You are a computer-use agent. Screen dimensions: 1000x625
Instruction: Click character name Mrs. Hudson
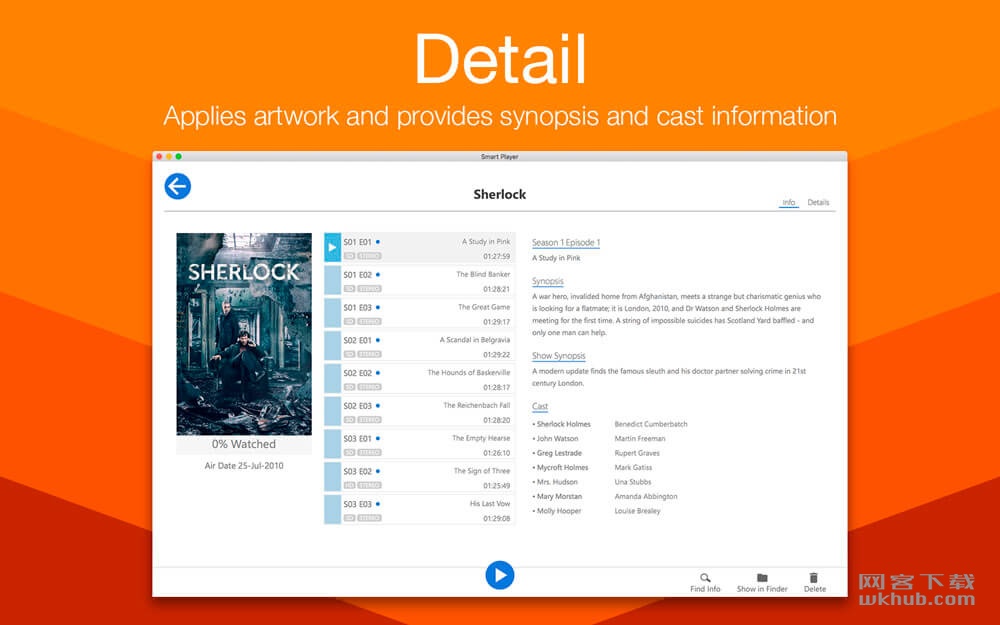557,482
